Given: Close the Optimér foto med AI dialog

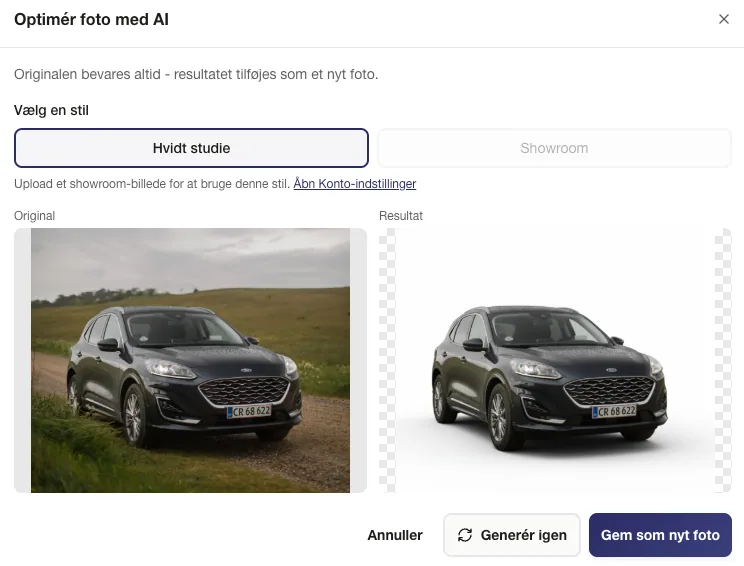Looking at the screenshot, I should click(724, 19).
